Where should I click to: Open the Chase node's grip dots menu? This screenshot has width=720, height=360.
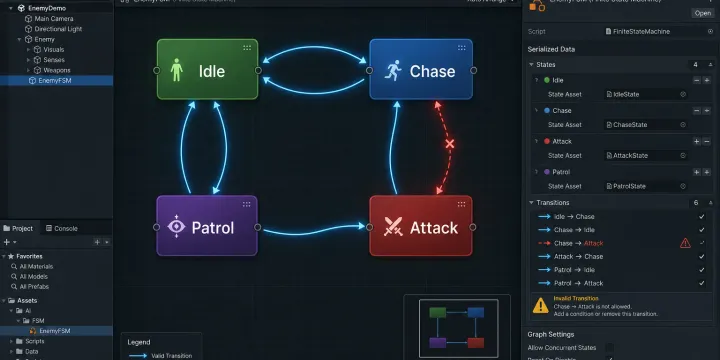(461, 48)
